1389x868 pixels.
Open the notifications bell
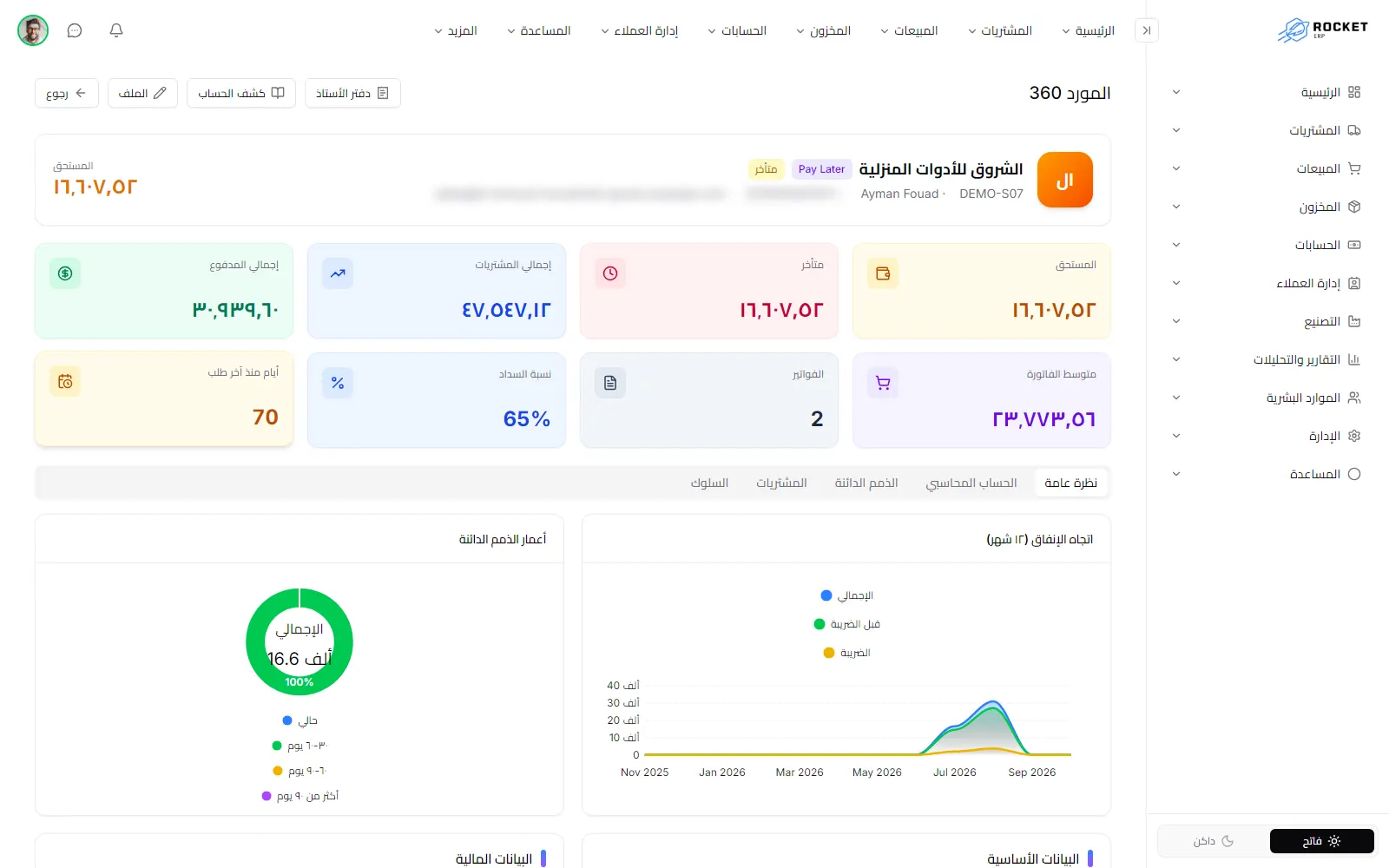[x=116, y=30]
